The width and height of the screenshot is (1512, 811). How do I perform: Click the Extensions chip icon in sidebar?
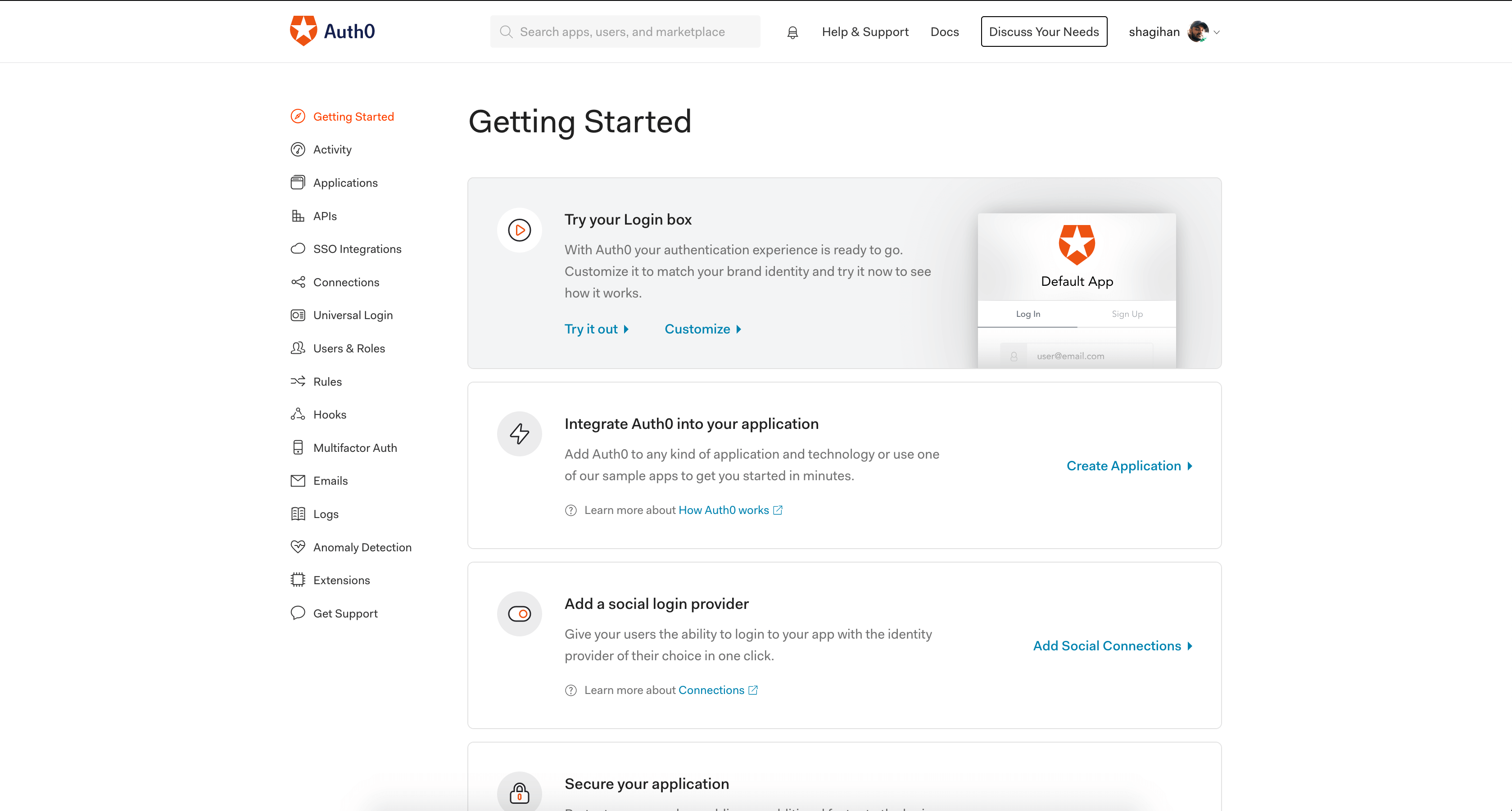pyautogui.click(x=298, y=580)
